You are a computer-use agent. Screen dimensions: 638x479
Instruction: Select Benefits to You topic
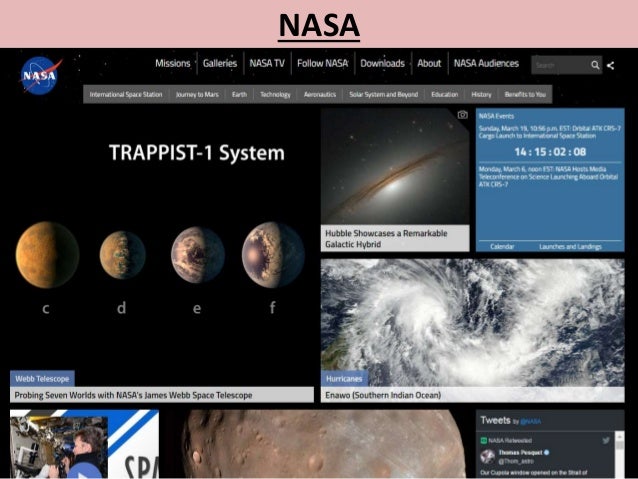click(525, 94)
